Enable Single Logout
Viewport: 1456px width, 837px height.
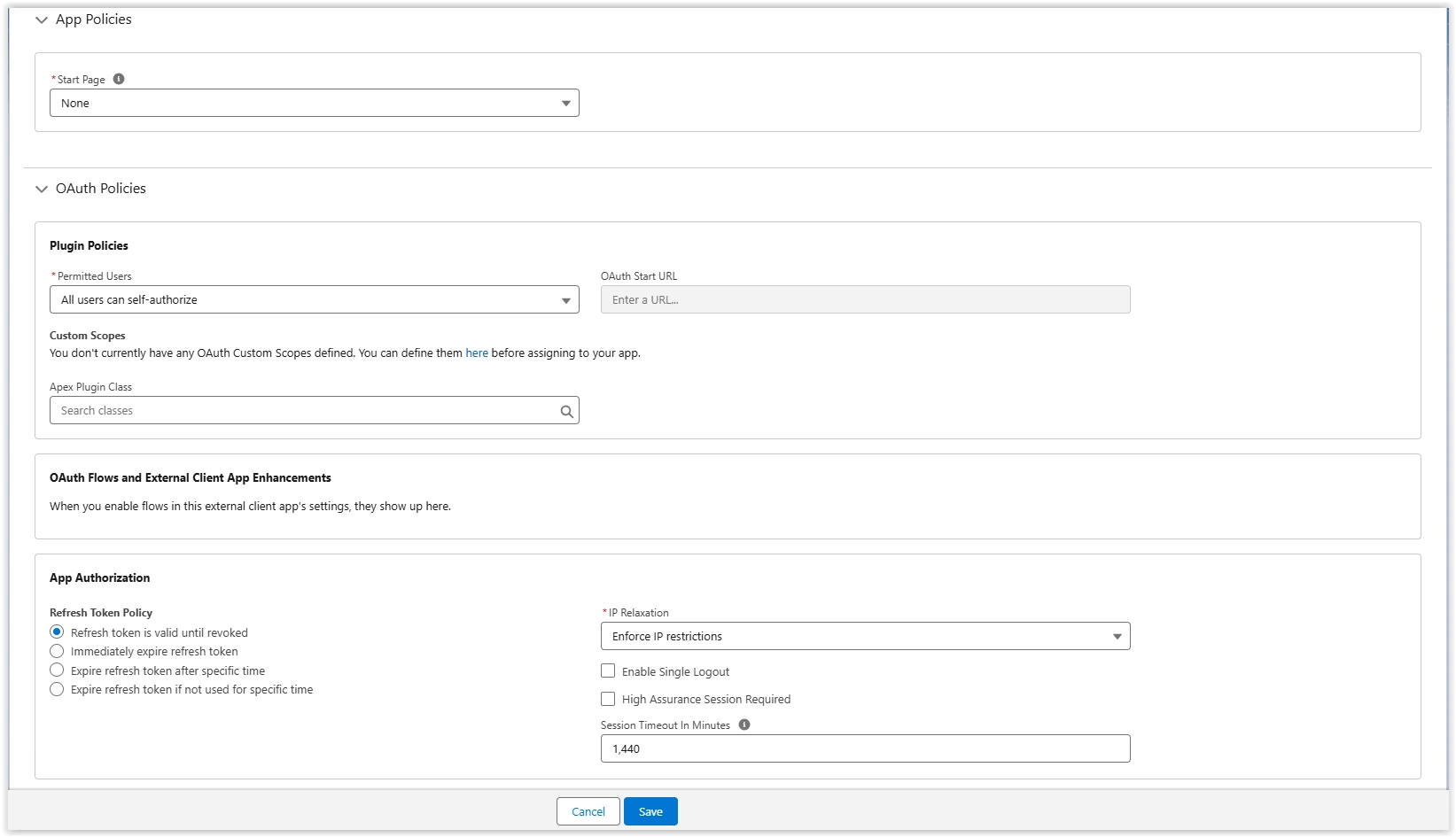[x=608, y=670]
